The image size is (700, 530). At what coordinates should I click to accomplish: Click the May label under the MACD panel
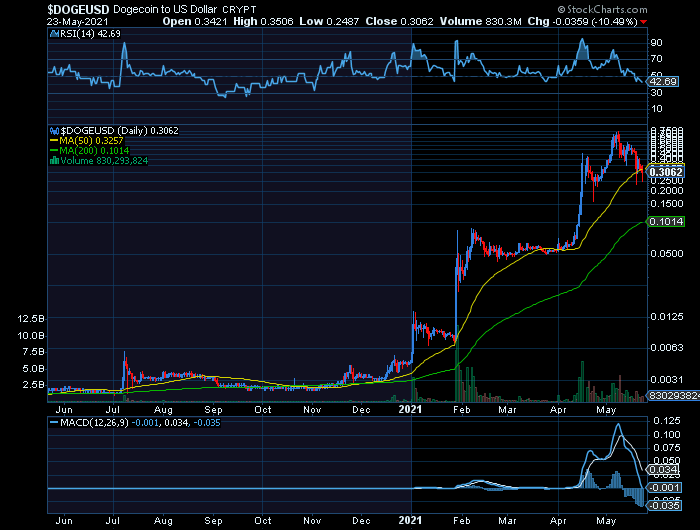(606, 521)
